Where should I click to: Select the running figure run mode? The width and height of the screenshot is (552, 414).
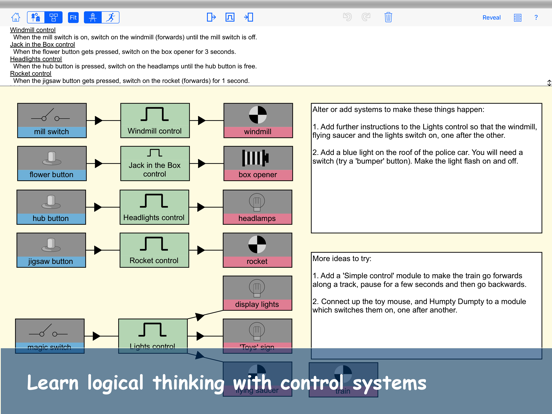111,17
